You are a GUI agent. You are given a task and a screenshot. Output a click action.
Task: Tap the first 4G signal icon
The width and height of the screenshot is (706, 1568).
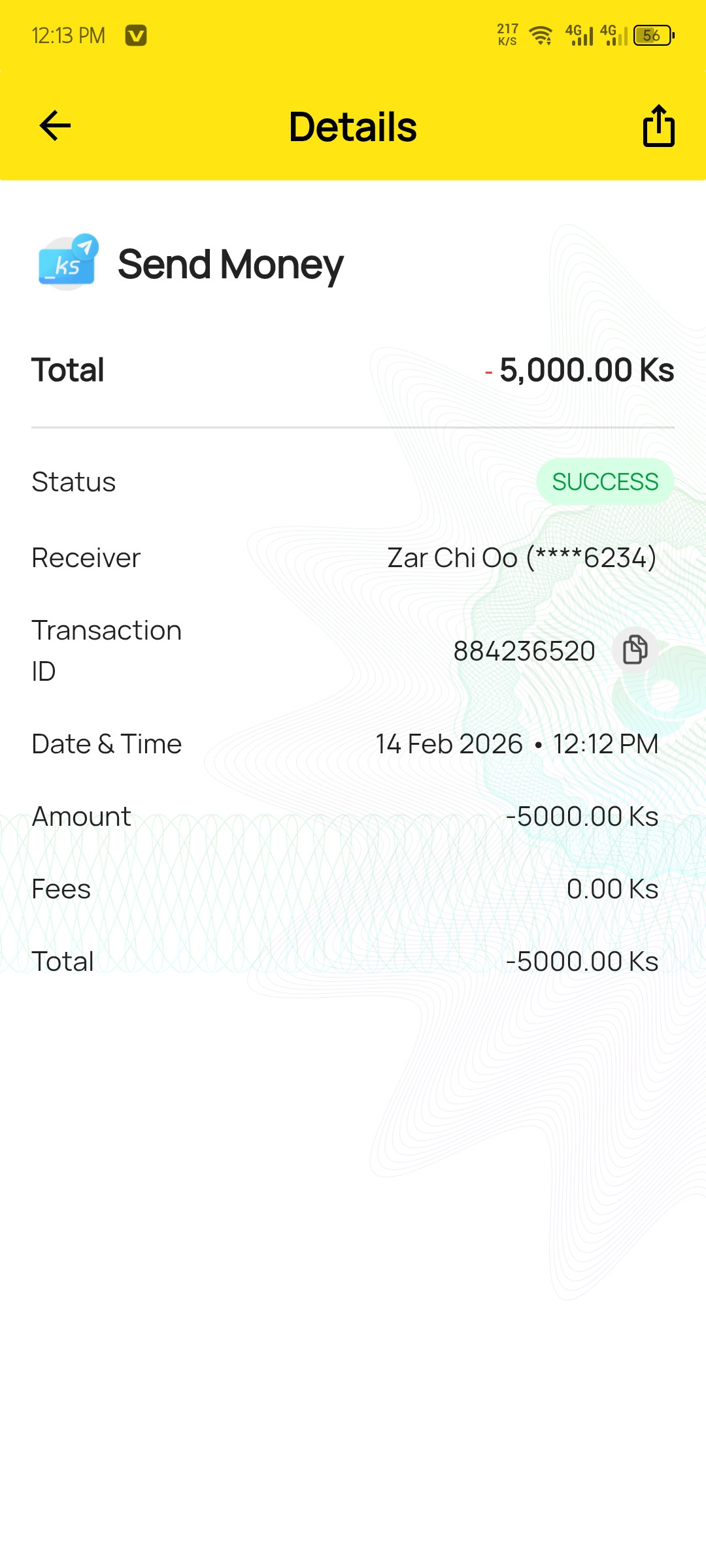coord(580,35)
